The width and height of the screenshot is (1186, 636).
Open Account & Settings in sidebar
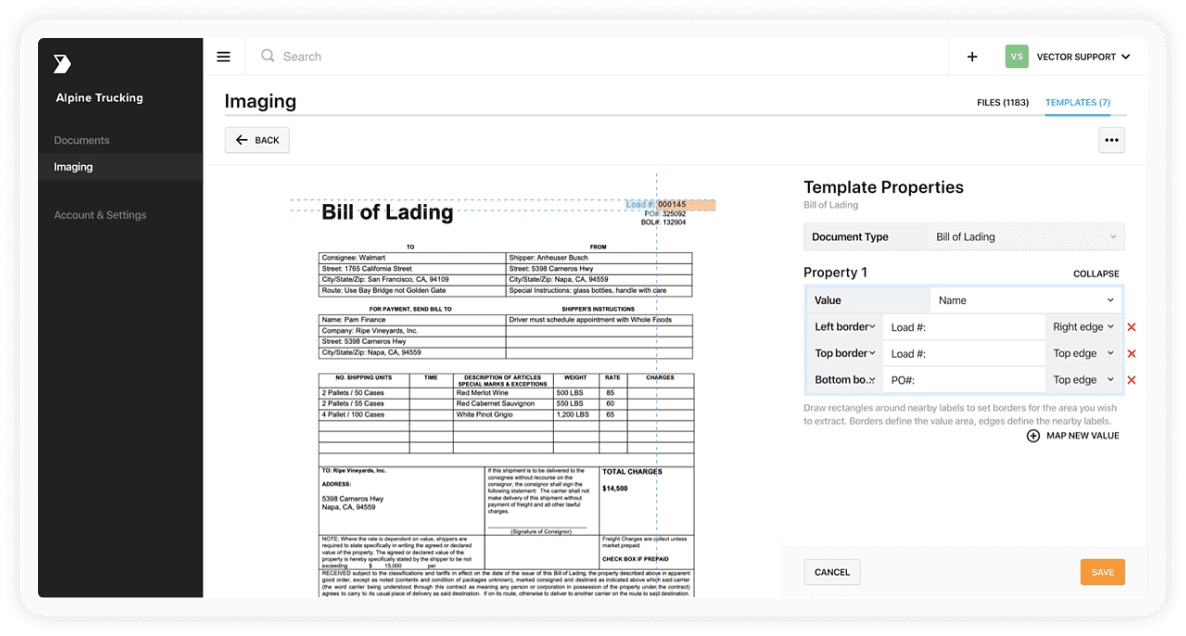(100, 216)
